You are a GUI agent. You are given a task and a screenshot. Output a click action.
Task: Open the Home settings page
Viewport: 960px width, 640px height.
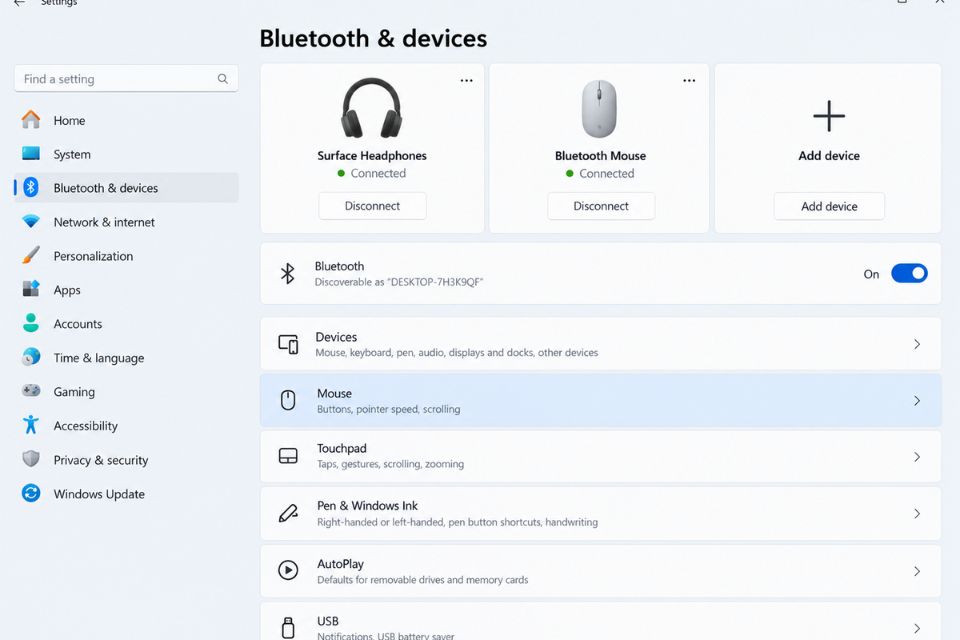click(x=126, y=120)
